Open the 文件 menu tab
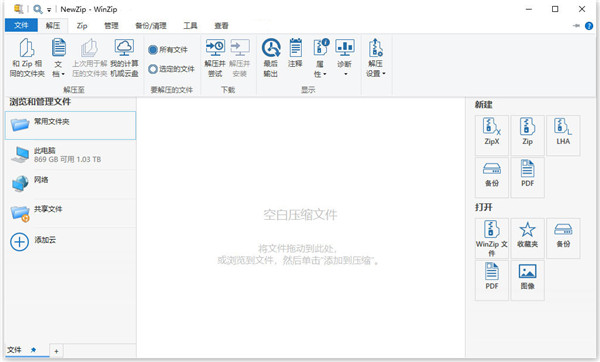 21,26
